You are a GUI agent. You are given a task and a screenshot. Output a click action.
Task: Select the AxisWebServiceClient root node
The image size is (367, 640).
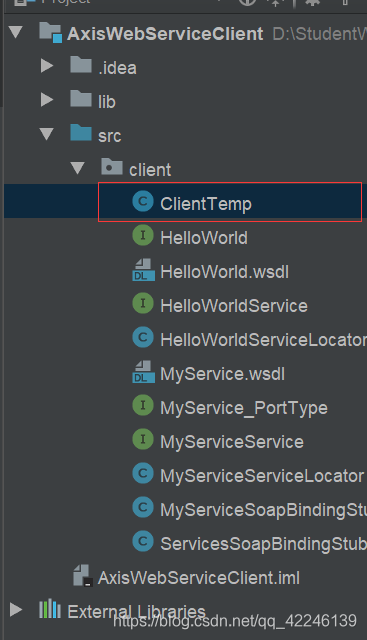click(x=165, y=34)
